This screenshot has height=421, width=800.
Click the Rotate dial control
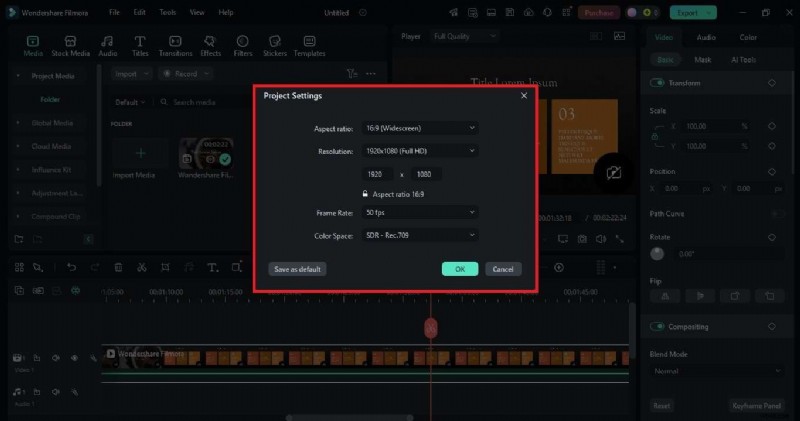(657, 254)
